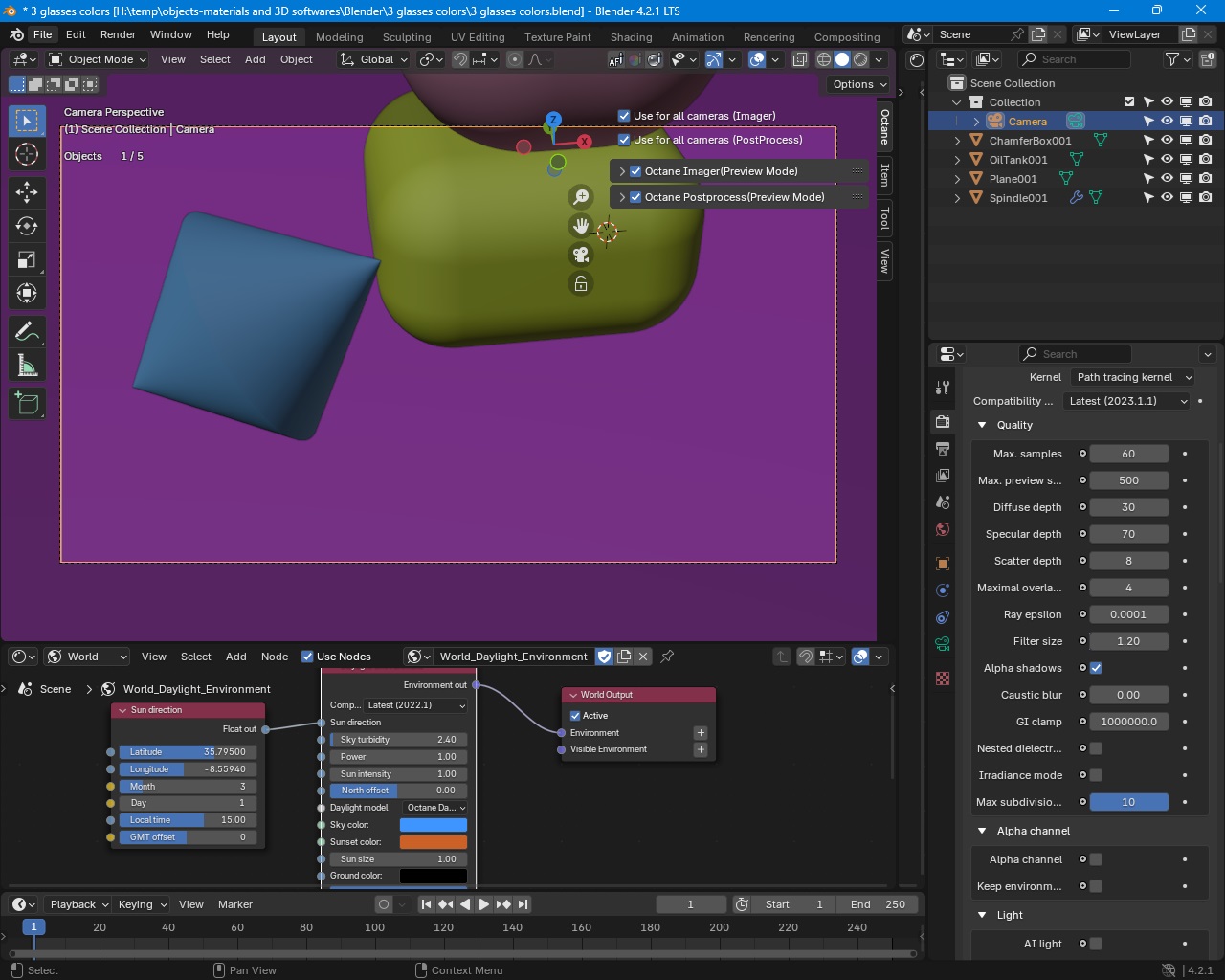Jump to the timeline start frame
This screenshot has height=980, width=1225.
[427, 904]
